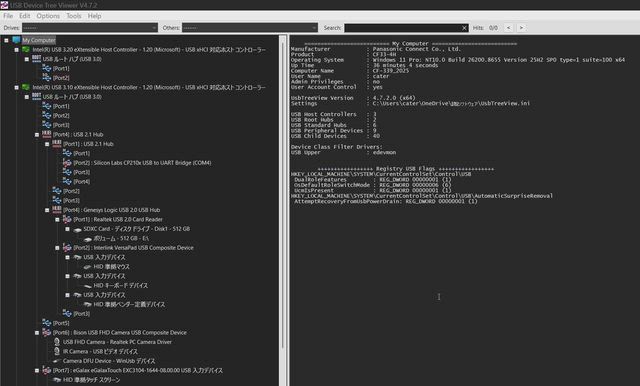Collapse root hub under USB 3.10 controller

(x=27, y=97)
